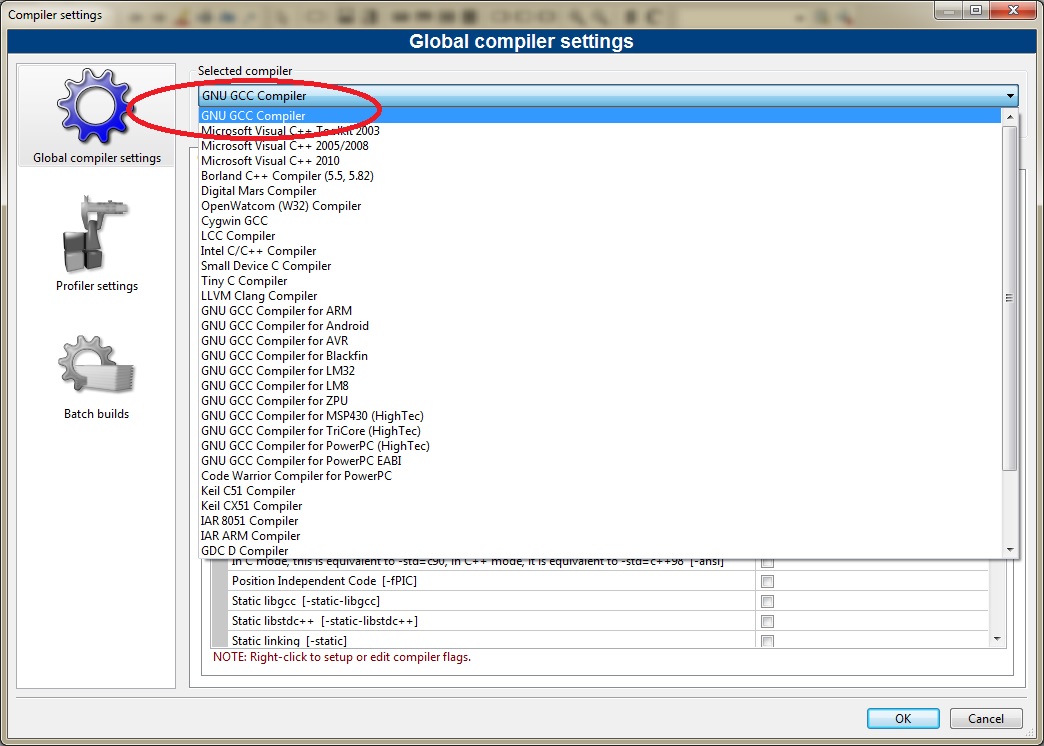Choose Microsoft Visual C++ Toolkit 2003

click(600, 131)
